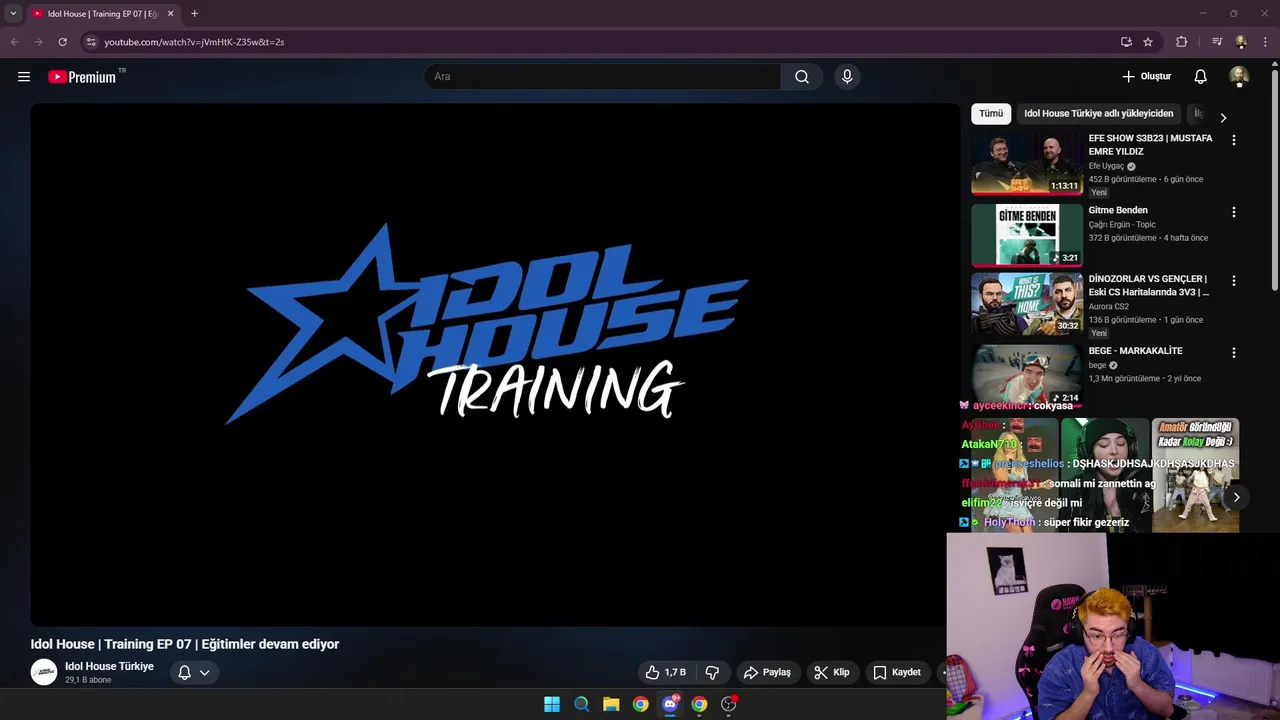Open Windows taskbar search
Image resolution: width=1280 pixels, height=720 pixels.
[x=581, y=704]
